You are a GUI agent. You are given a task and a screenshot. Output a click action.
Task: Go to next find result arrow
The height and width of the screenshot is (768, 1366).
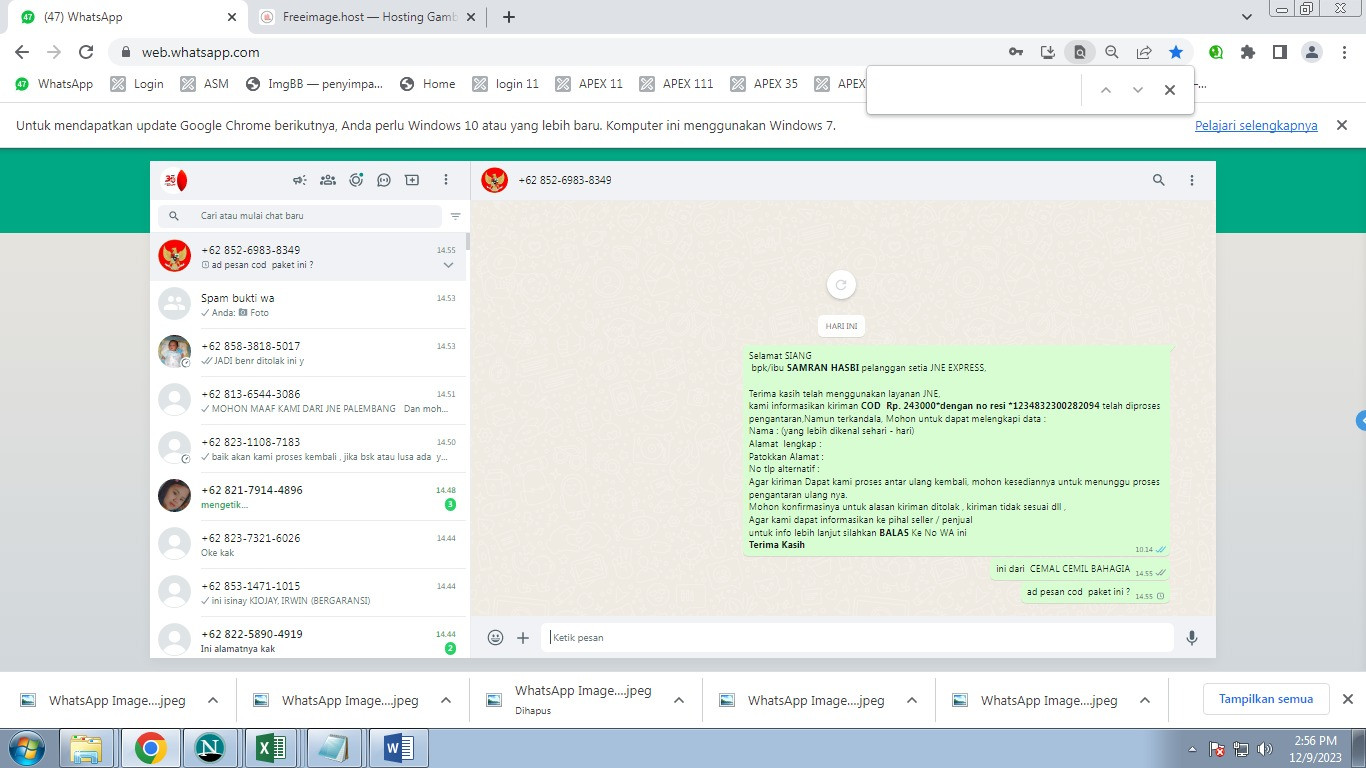[x=1137, y=90]
